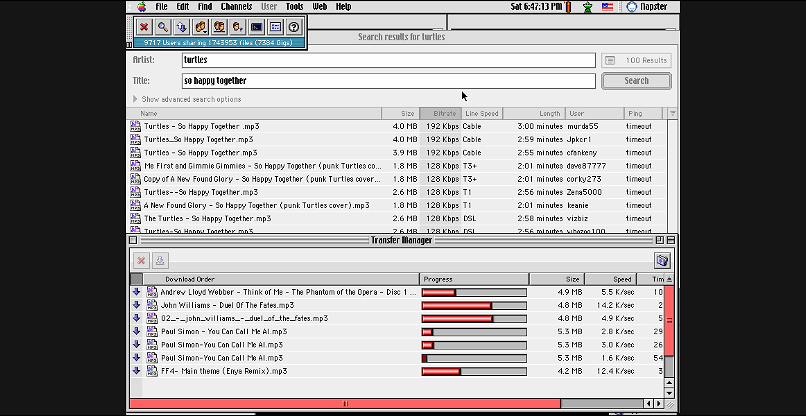Sort results by Bitrate column header

pos(439,114)
